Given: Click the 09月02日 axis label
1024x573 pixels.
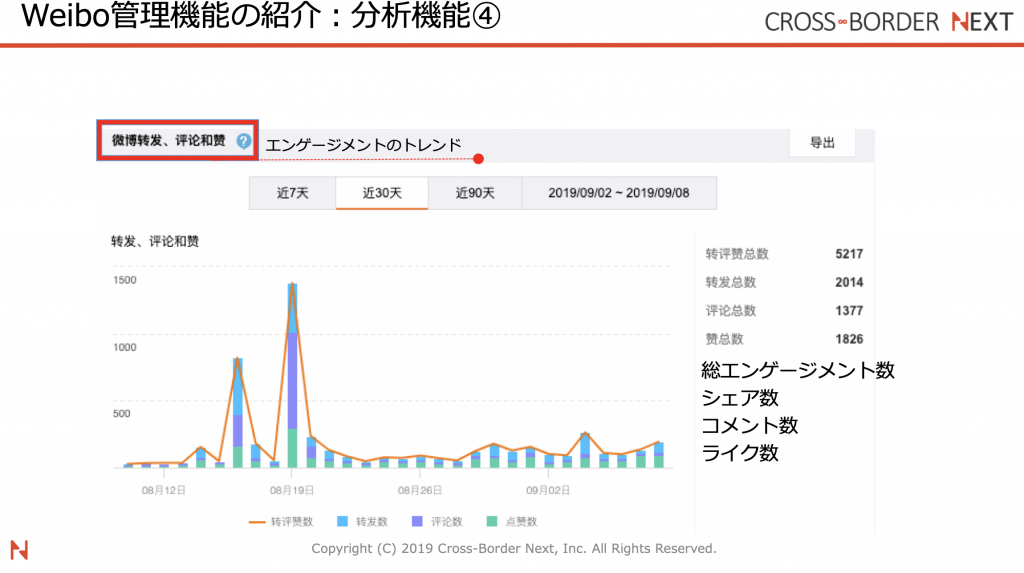Looking at the screenshot, I should click(548, 490).
